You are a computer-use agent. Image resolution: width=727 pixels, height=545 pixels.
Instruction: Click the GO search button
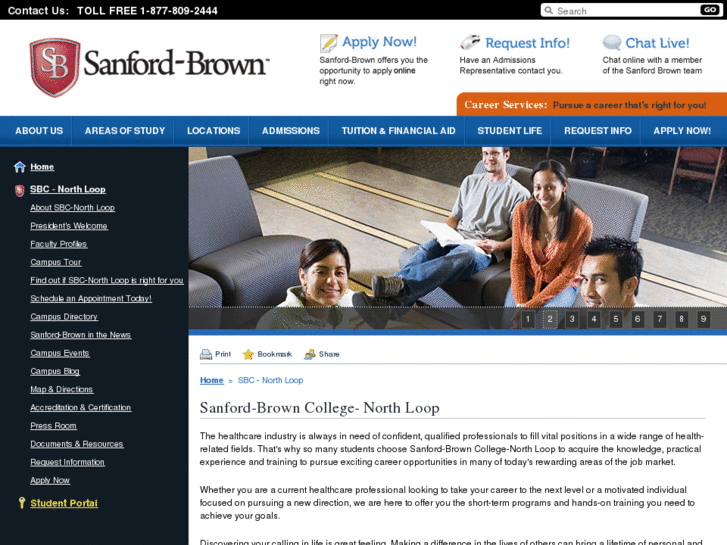(709, 10)
